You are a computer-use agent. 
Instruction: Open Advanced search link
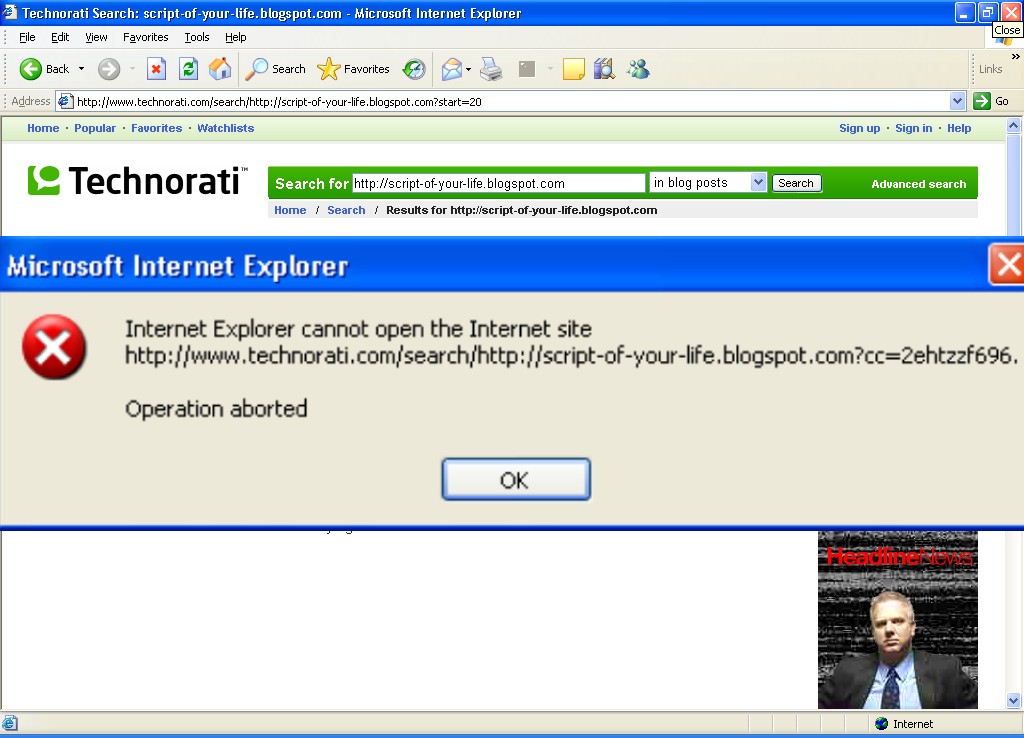(x=918, y=184)
